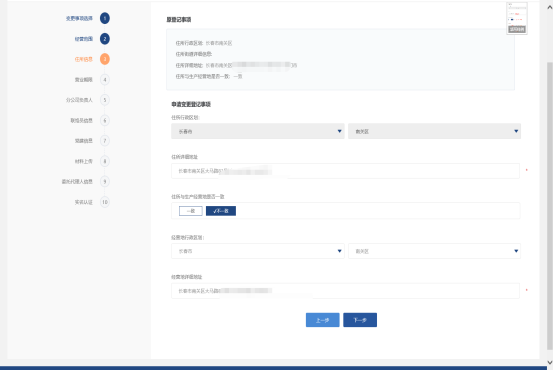The height and width of the screenshot is (370, 553).
Task: Select the checked 不一致 option
Action: coord(221,211)
